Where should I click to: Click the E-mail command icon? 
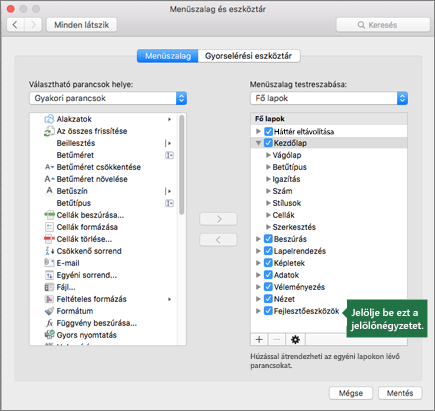(x=49, y=263)
